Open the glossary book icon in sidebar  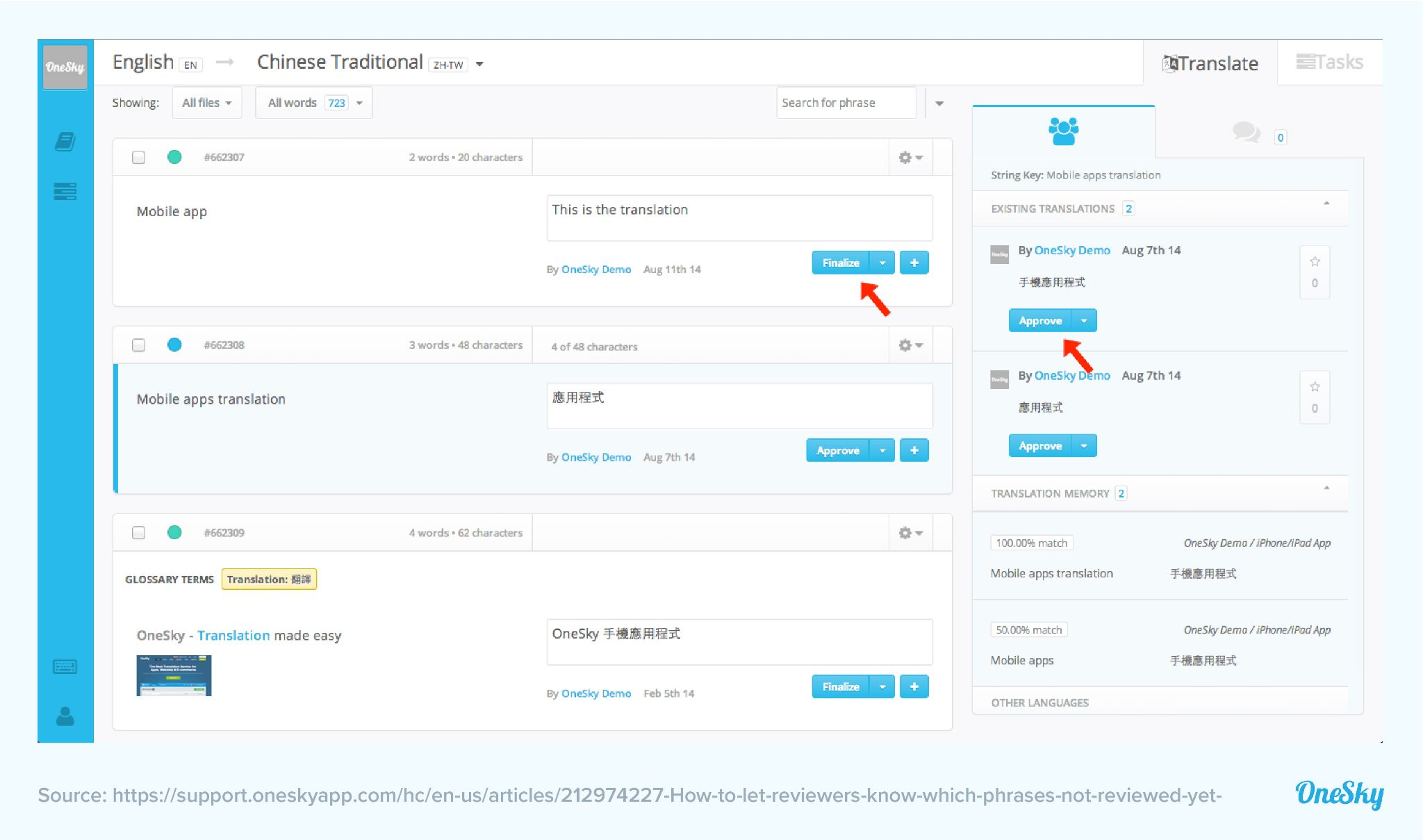pyautogui.click(x=65, y=142)
